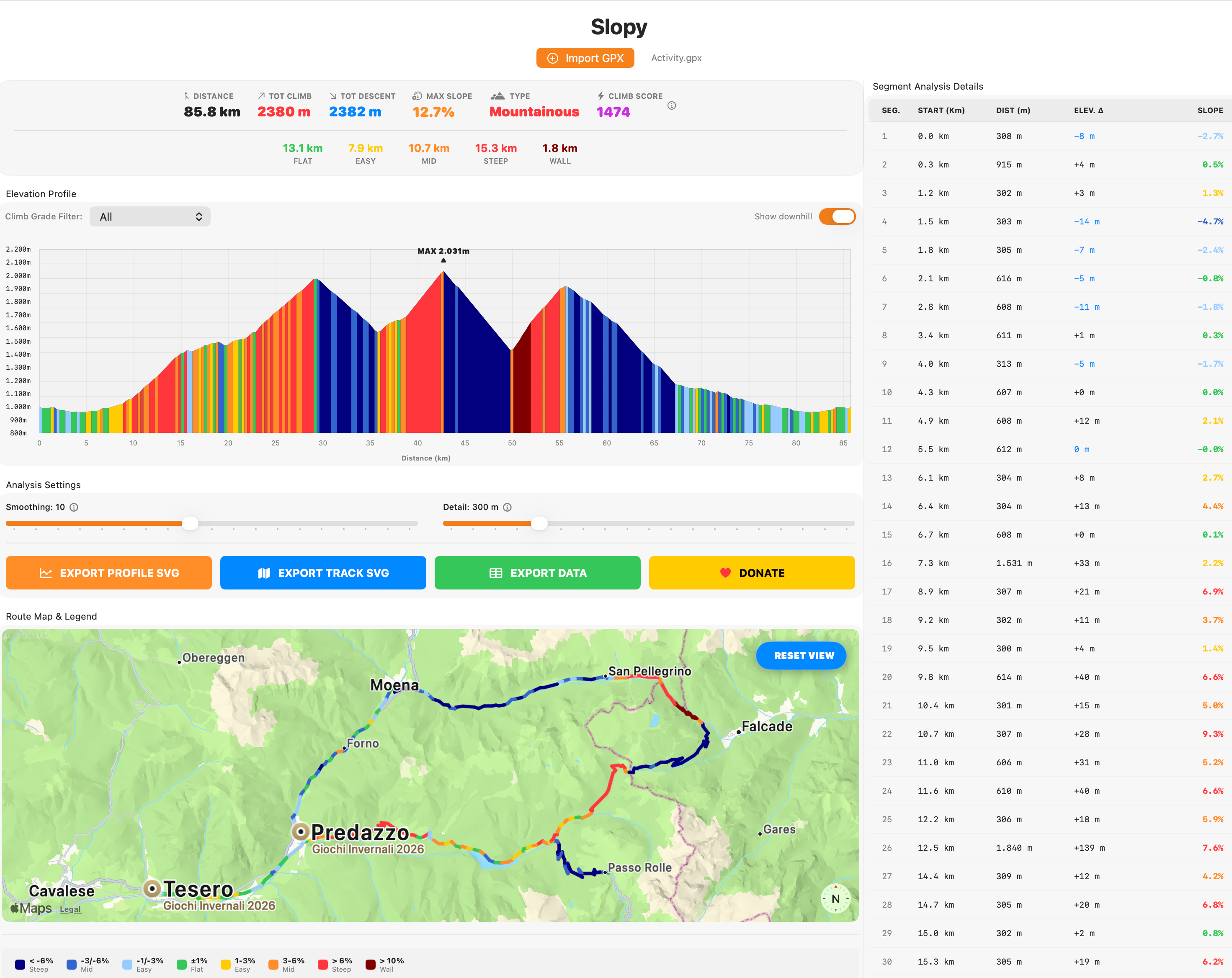Click the Climb Score info icon

671,106
